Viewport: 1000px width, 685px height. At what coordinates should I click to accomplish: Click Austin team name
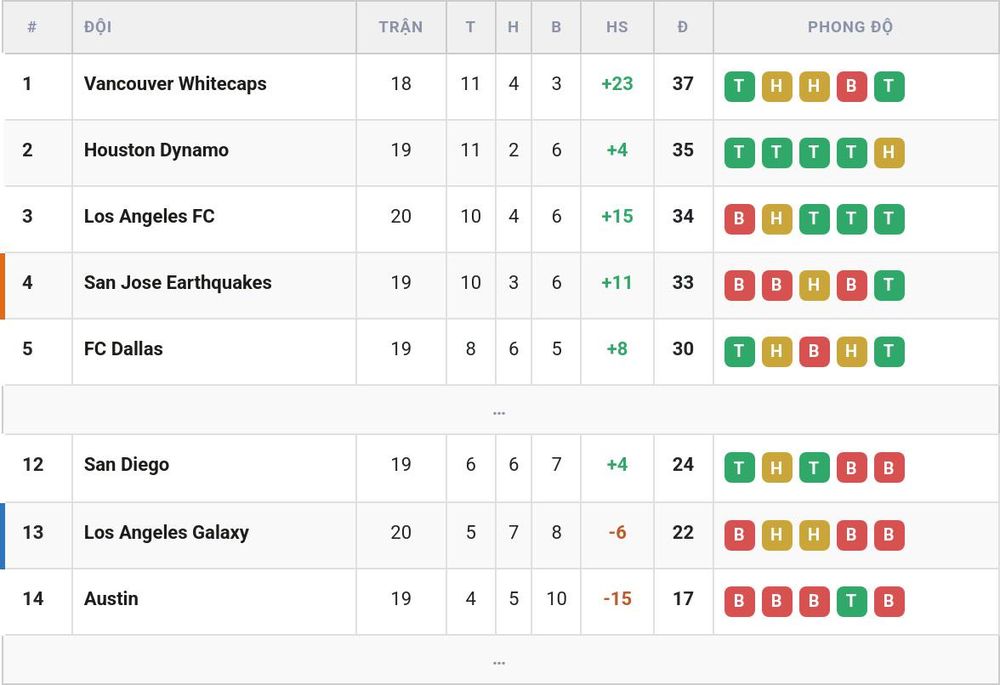coord(111,598)
